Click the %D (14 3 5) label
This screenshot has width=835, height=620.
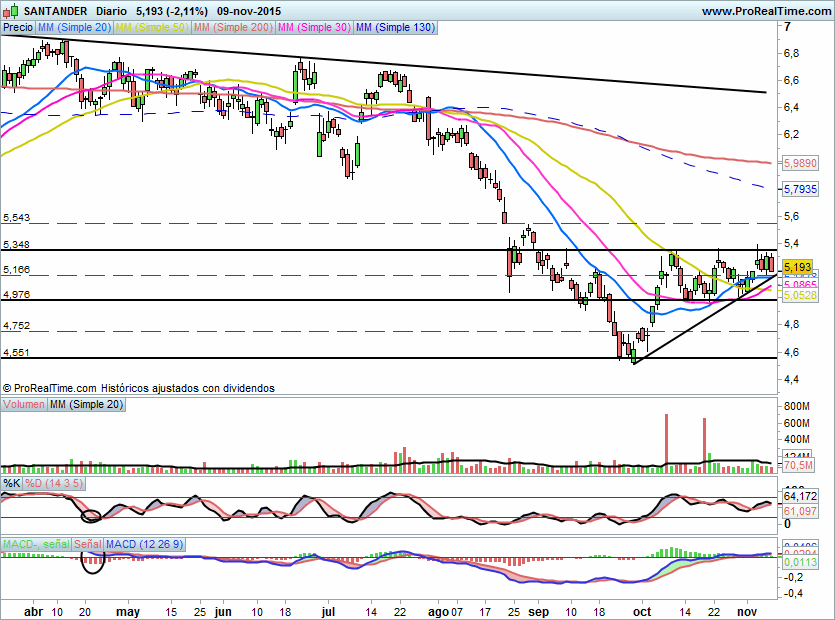[x=54, y=483]
